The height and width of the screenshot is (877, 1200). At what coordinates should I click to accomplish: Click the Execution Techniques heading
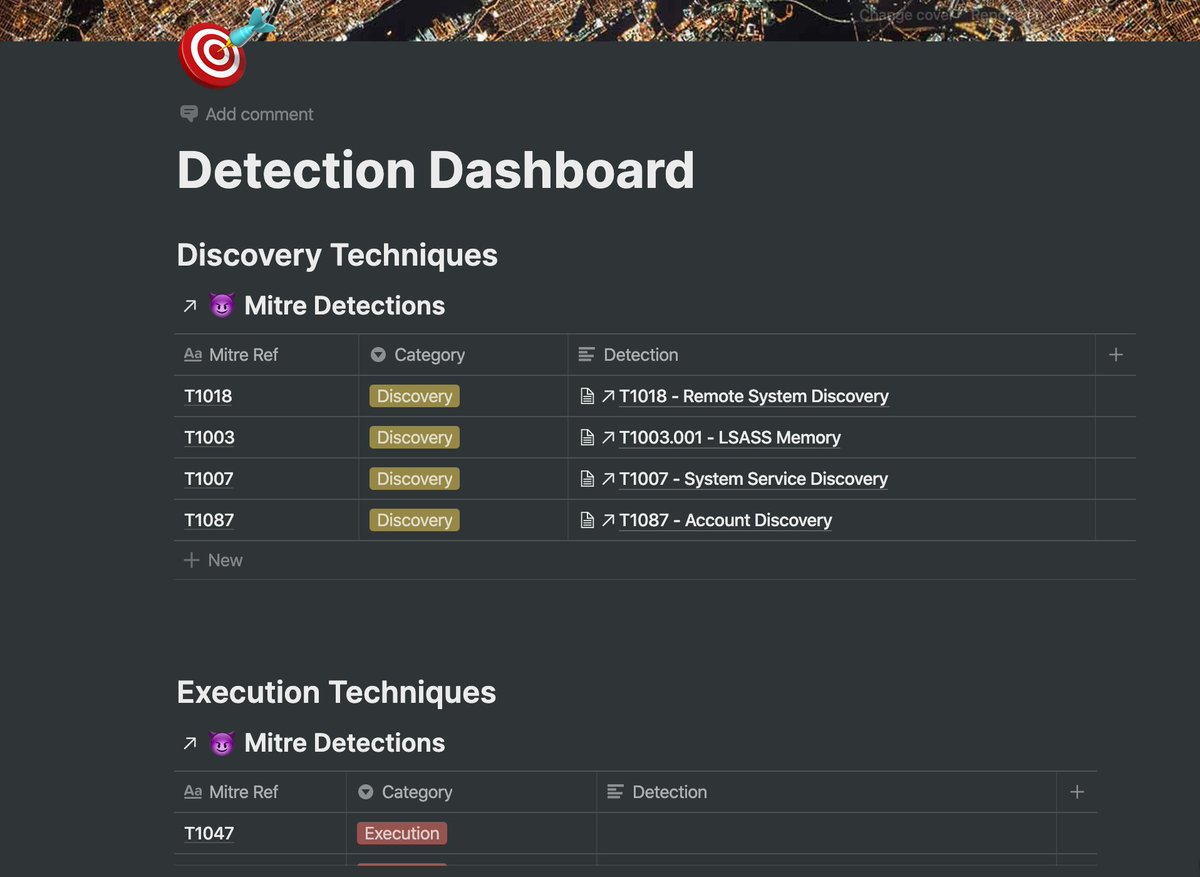click(x=336, y=692)
